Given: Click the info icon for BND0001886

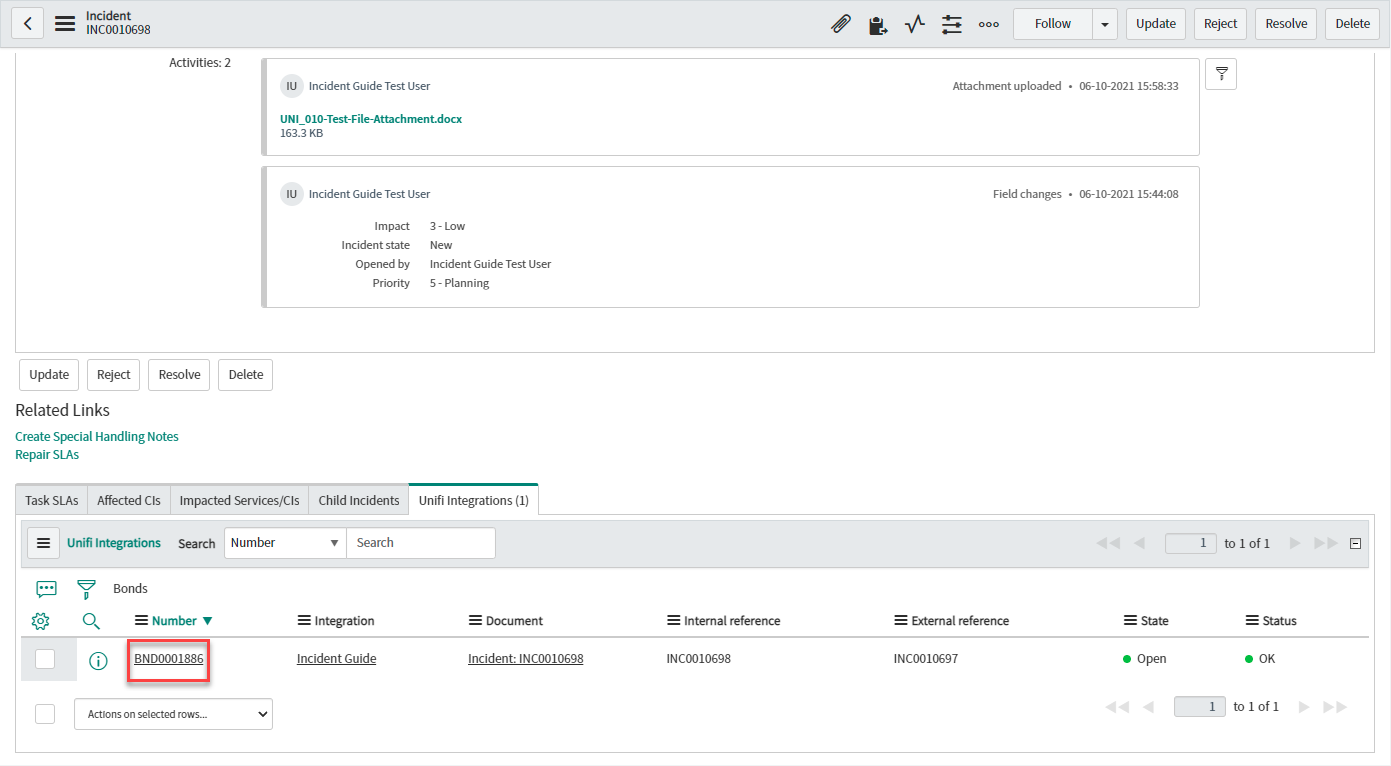Looking at the screenshot, I should pyautogui.click(x=98, y=660).
